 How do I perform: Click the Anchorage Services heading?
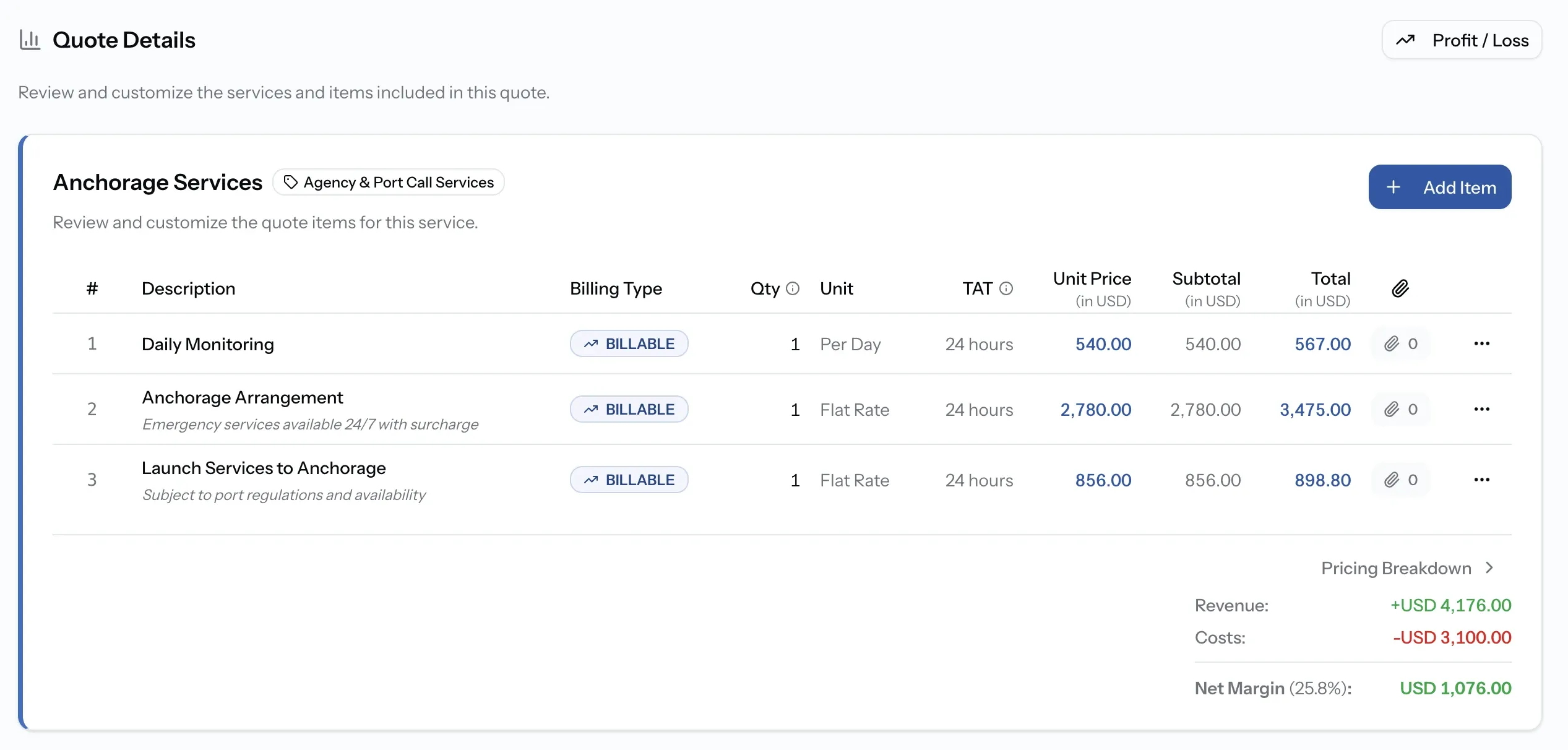coord(158,183)
